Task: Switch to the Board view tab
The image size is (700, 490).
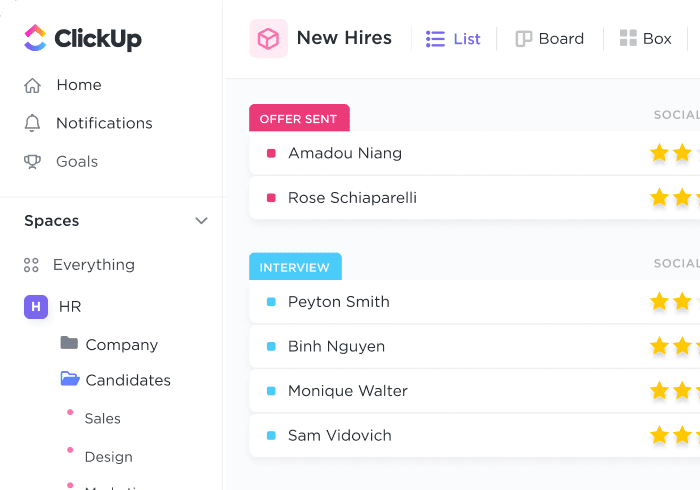Action: [x=550, y=39]
